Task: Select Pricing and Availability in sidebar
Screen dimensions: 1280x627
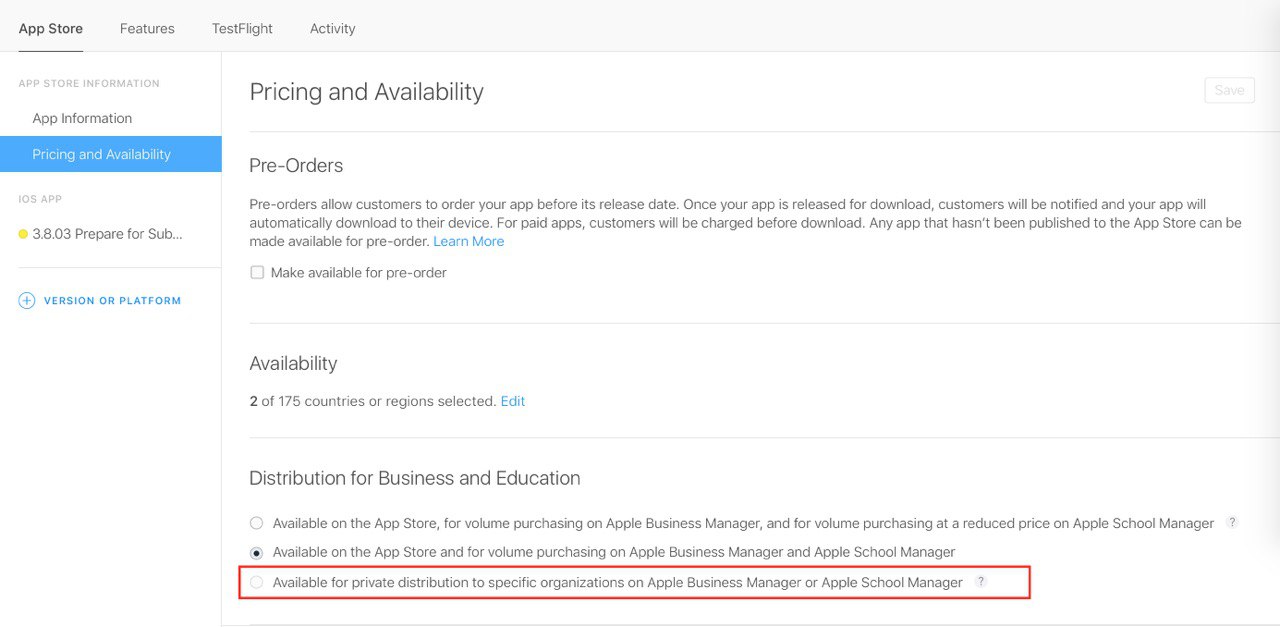Action: pos(110,154)
